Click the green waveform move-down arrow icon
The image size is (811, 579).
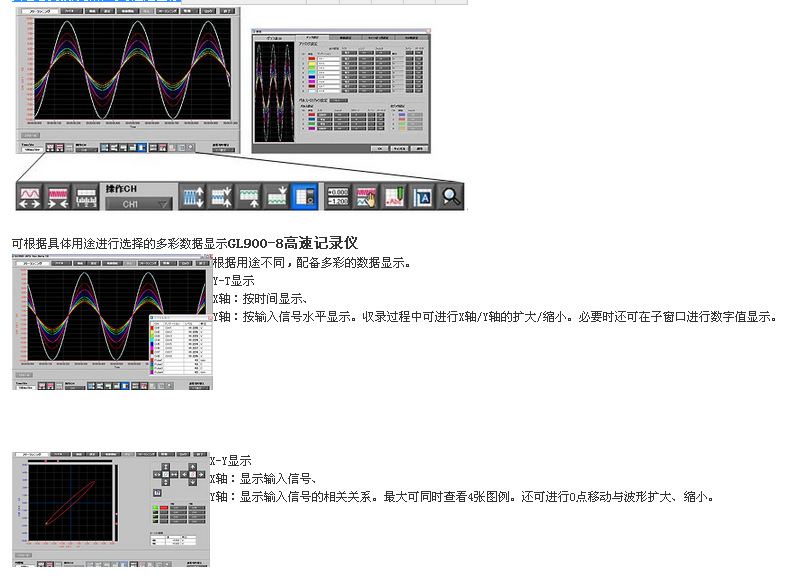click(x=277, y=197)
